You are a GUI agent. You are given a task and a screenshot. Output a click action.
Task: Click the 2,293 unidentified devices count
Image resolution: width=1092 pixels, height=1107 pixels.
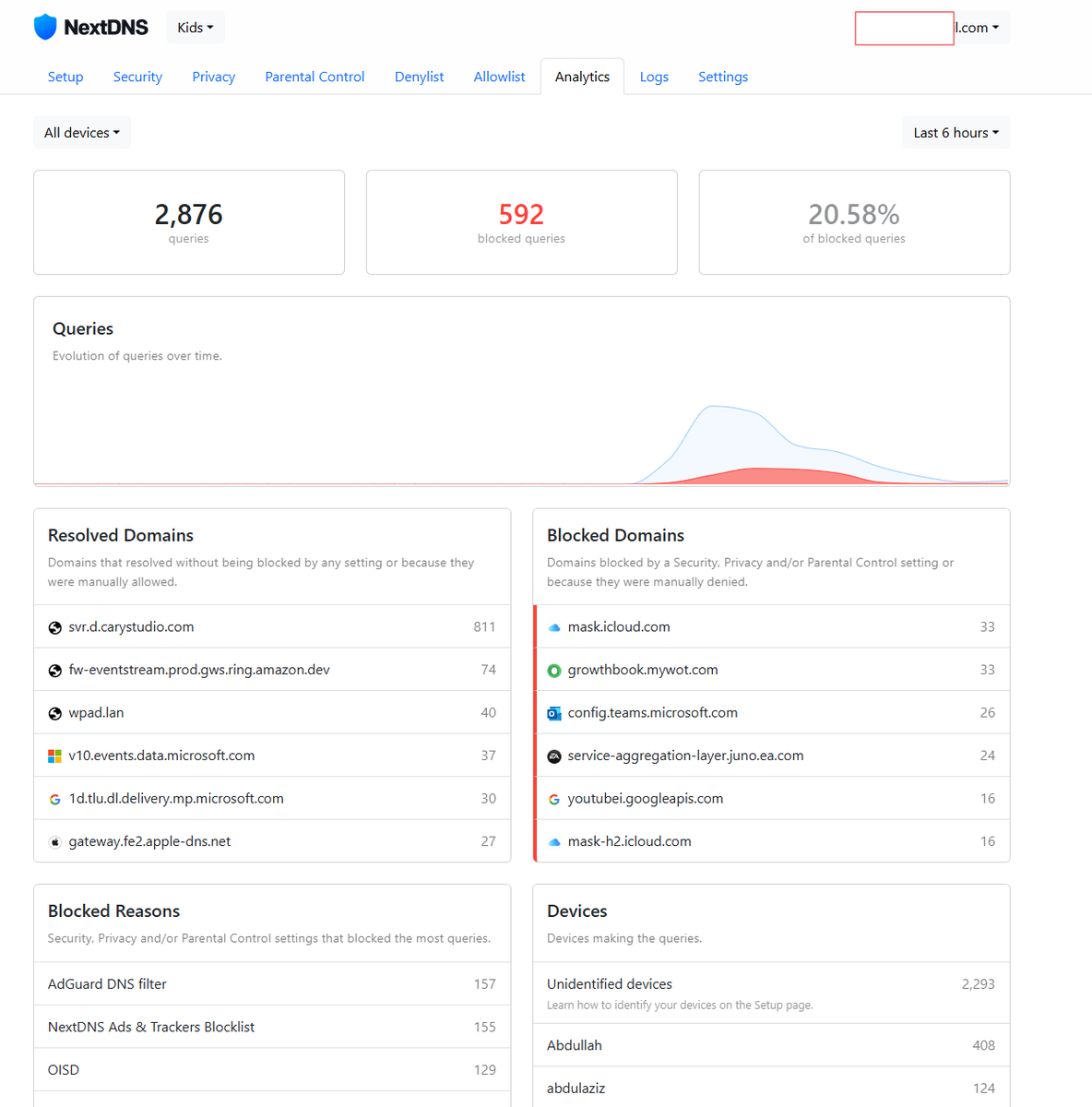(978, 984)
